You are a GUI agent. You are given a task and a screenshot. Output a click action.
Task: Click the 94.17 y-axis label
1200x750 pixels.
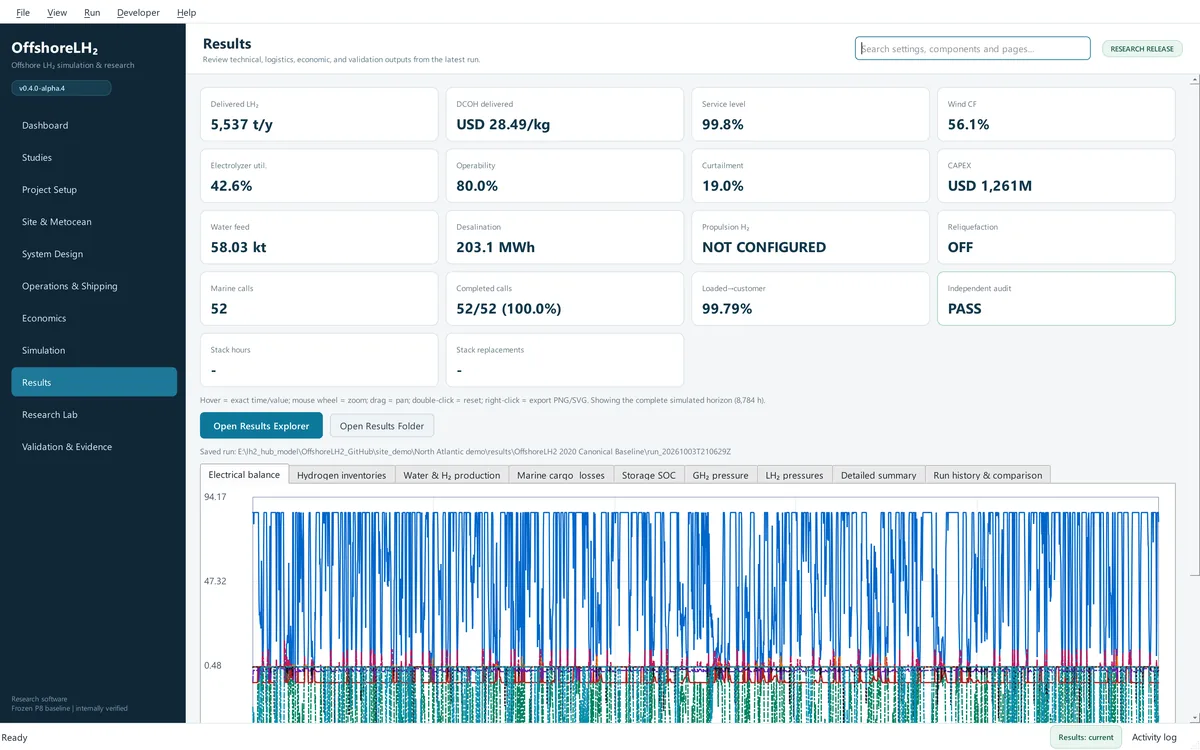point(215,497)
